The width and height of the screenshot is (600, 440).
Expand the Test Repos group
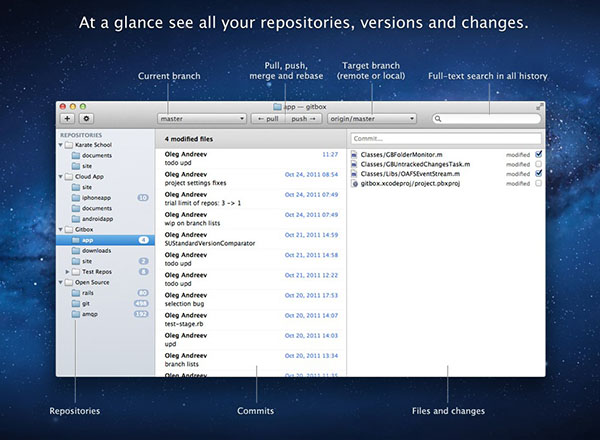pos(68,271)
